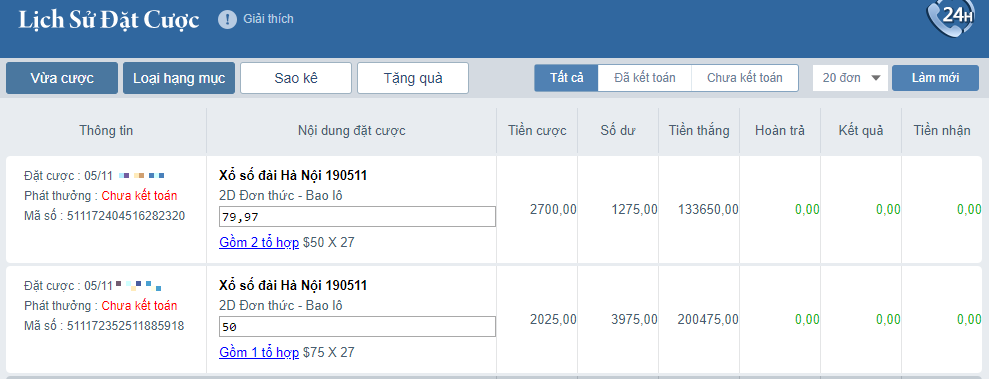Filter by Đã kết toán status
Viewport: 989px width, 379px height.
tap(645, 78)
